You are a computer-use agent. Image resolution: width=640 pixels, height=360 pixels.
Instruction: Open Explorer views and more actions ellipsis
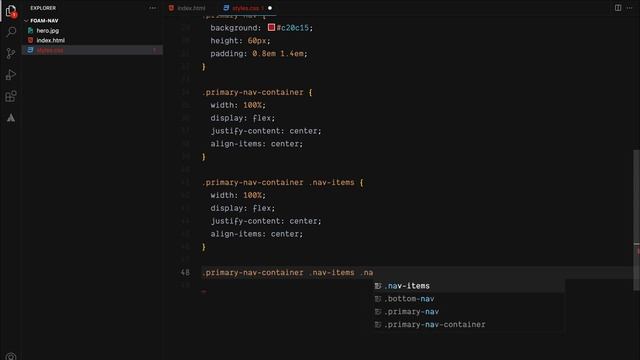(x=152, y=8)
